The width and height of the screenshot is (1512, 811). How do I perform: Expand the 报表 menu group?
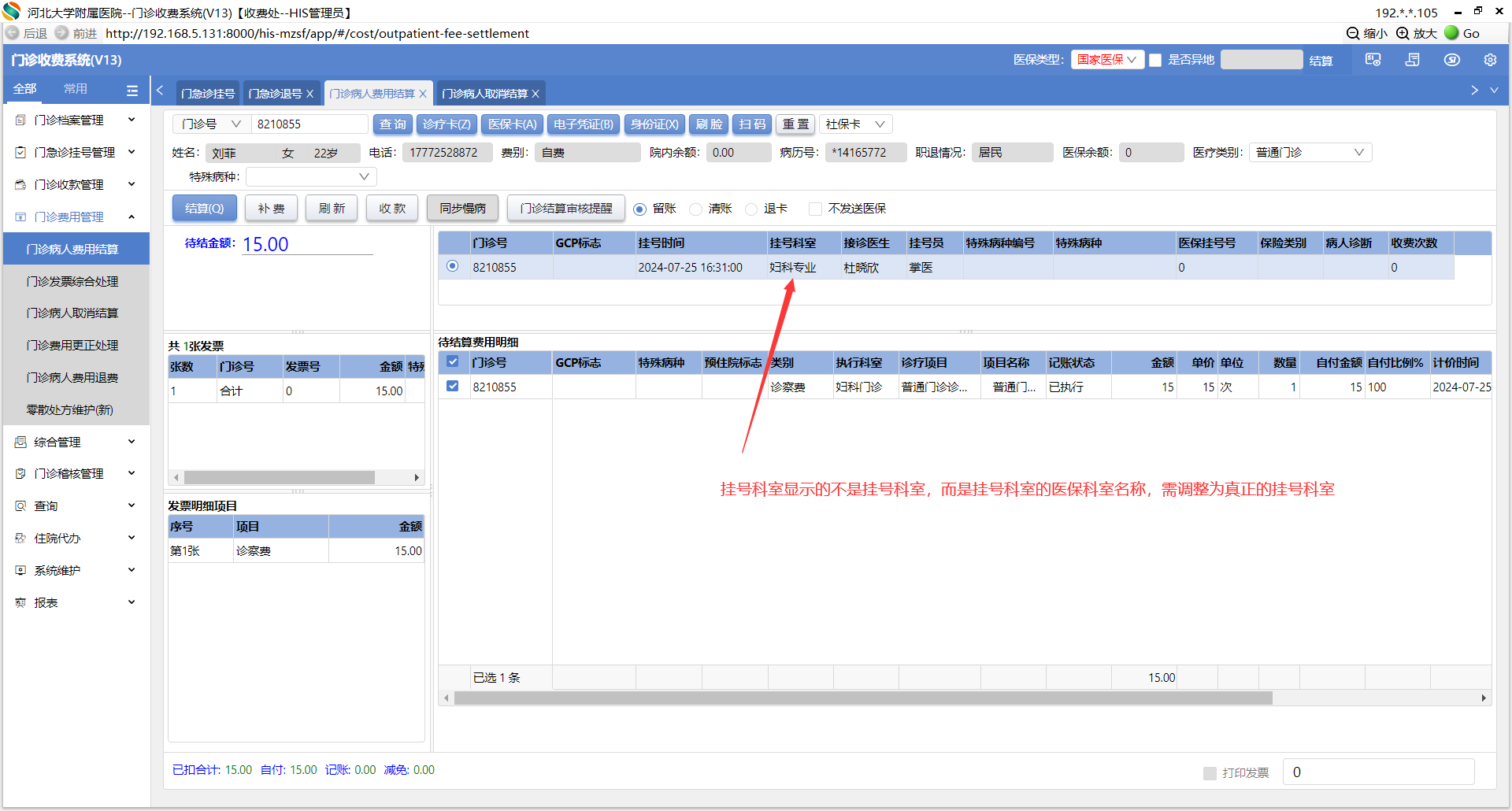click(132, 602)
